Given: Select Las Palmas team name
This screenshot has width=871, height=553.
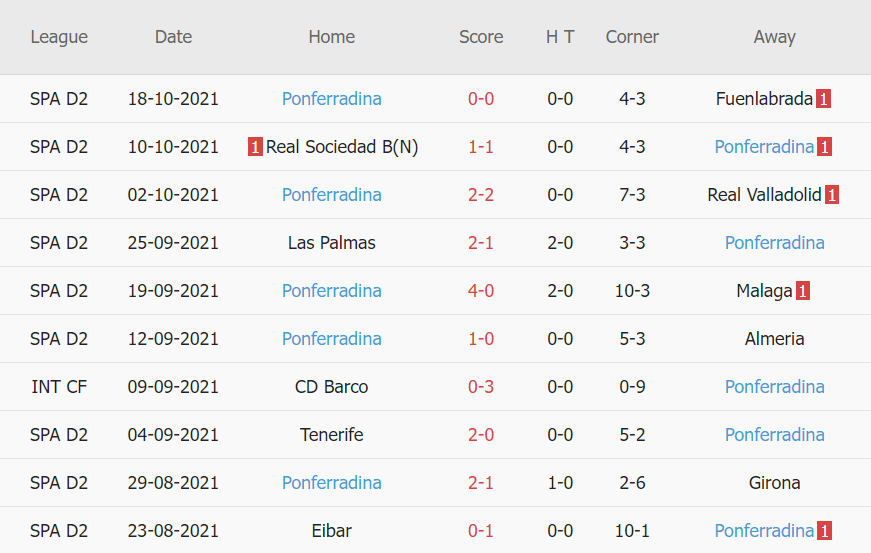Looking at the screenshot, I should [x=331, y=243].
